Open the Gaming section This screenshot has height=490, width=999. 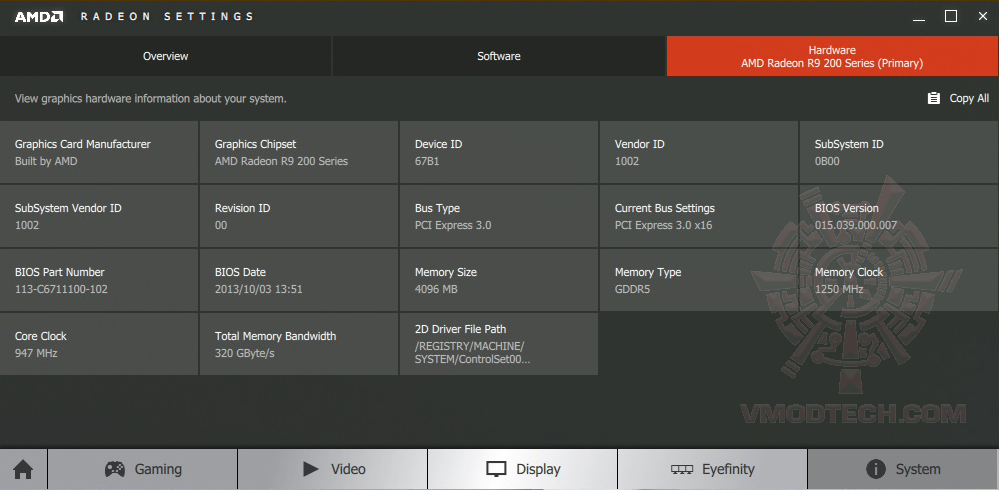point(143,470)
